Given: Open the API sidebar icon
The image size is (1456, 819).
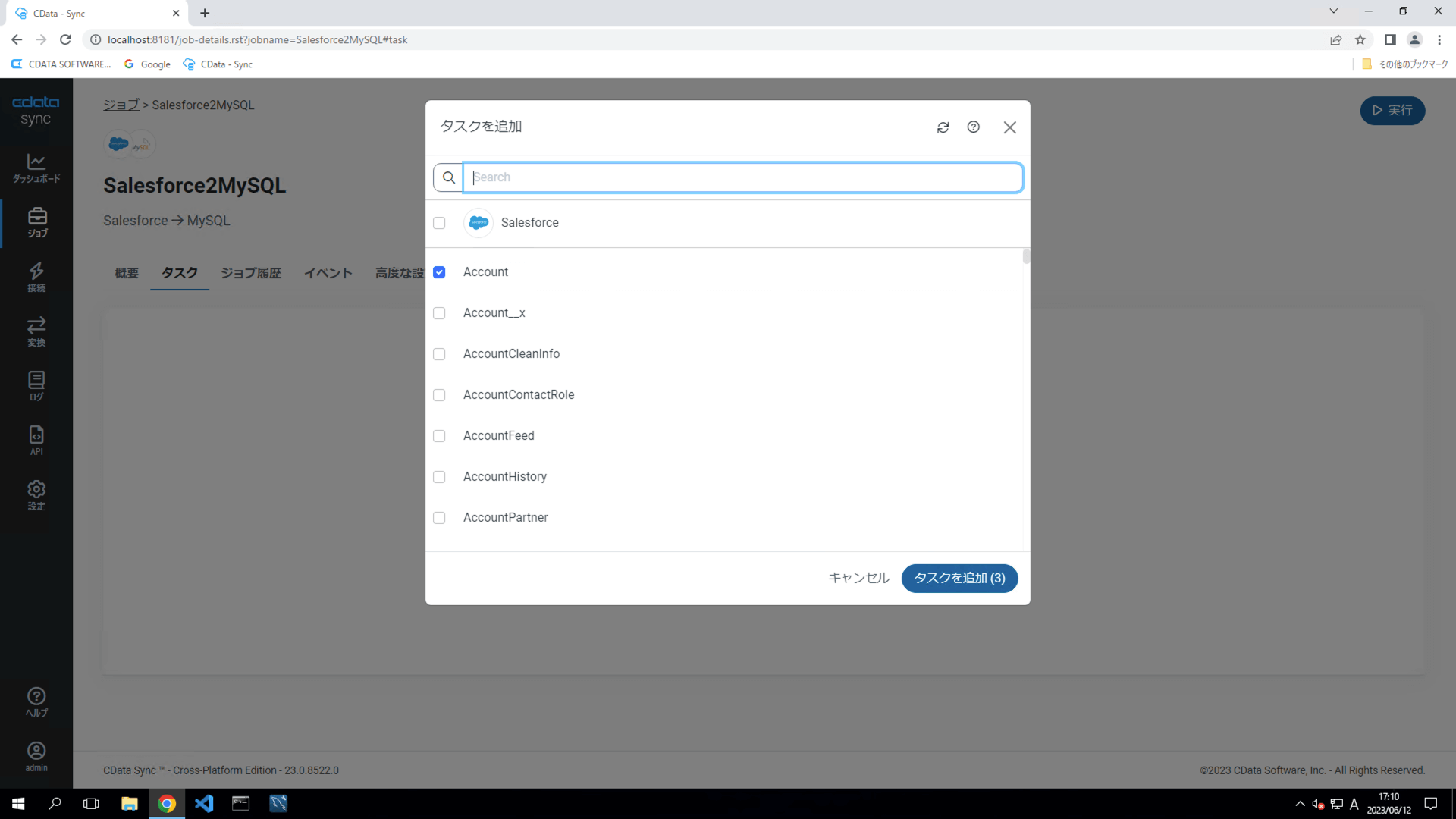Looking at the screenshot, I should 36,440.
